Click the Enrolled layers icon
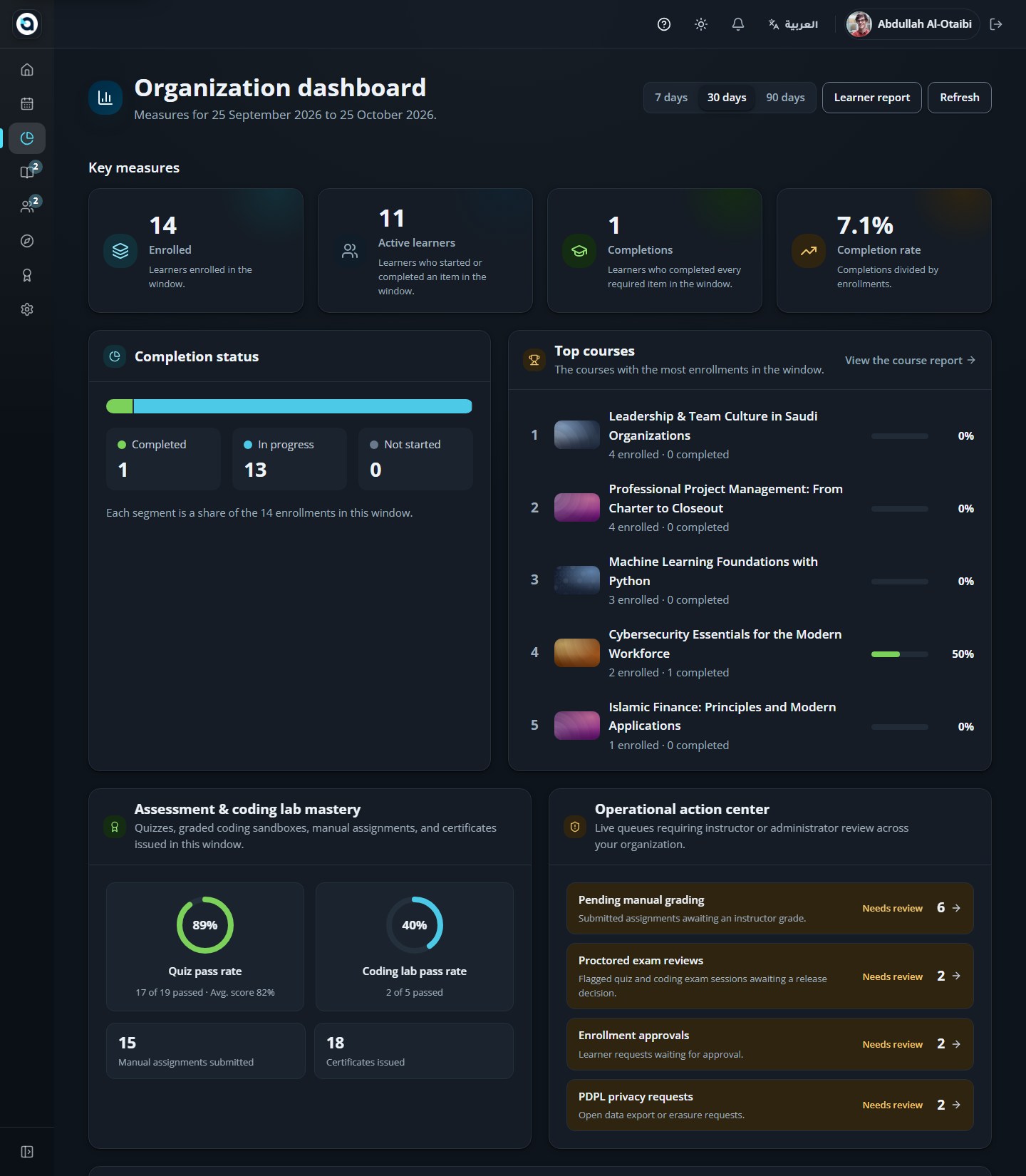 (x=120, y=251)
